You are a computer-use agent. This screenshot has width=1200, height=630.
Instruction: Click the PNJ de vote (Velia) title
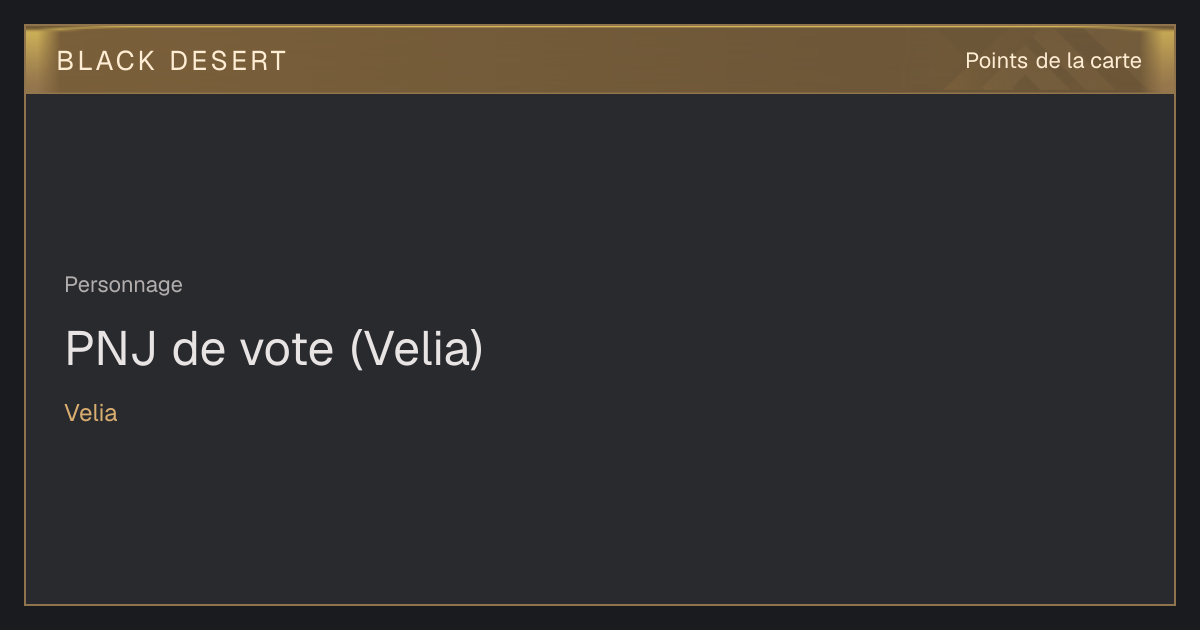274,349
